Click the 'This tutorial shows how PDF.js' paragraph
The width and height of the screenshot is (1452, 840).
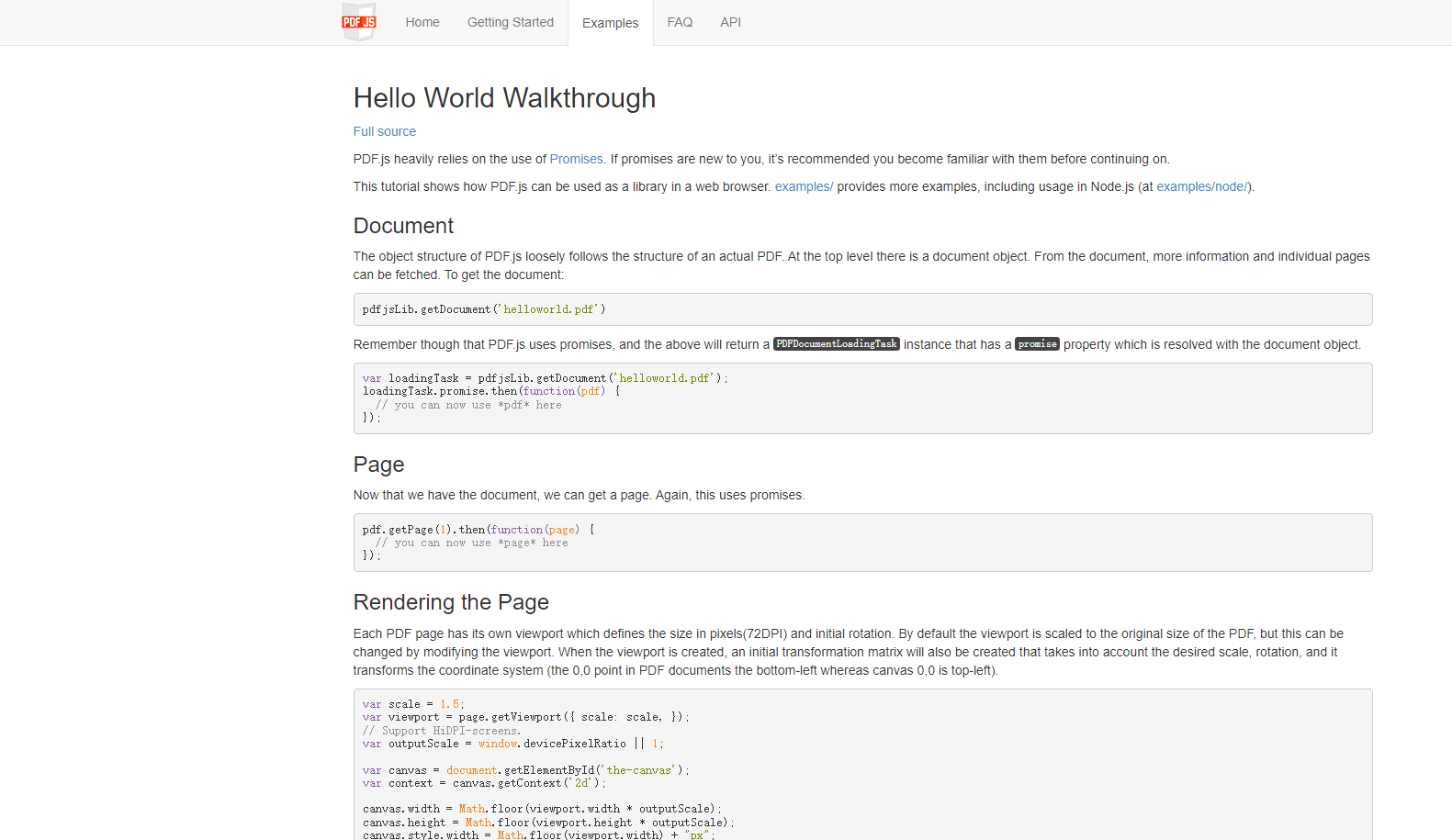[x=804, y=186]
